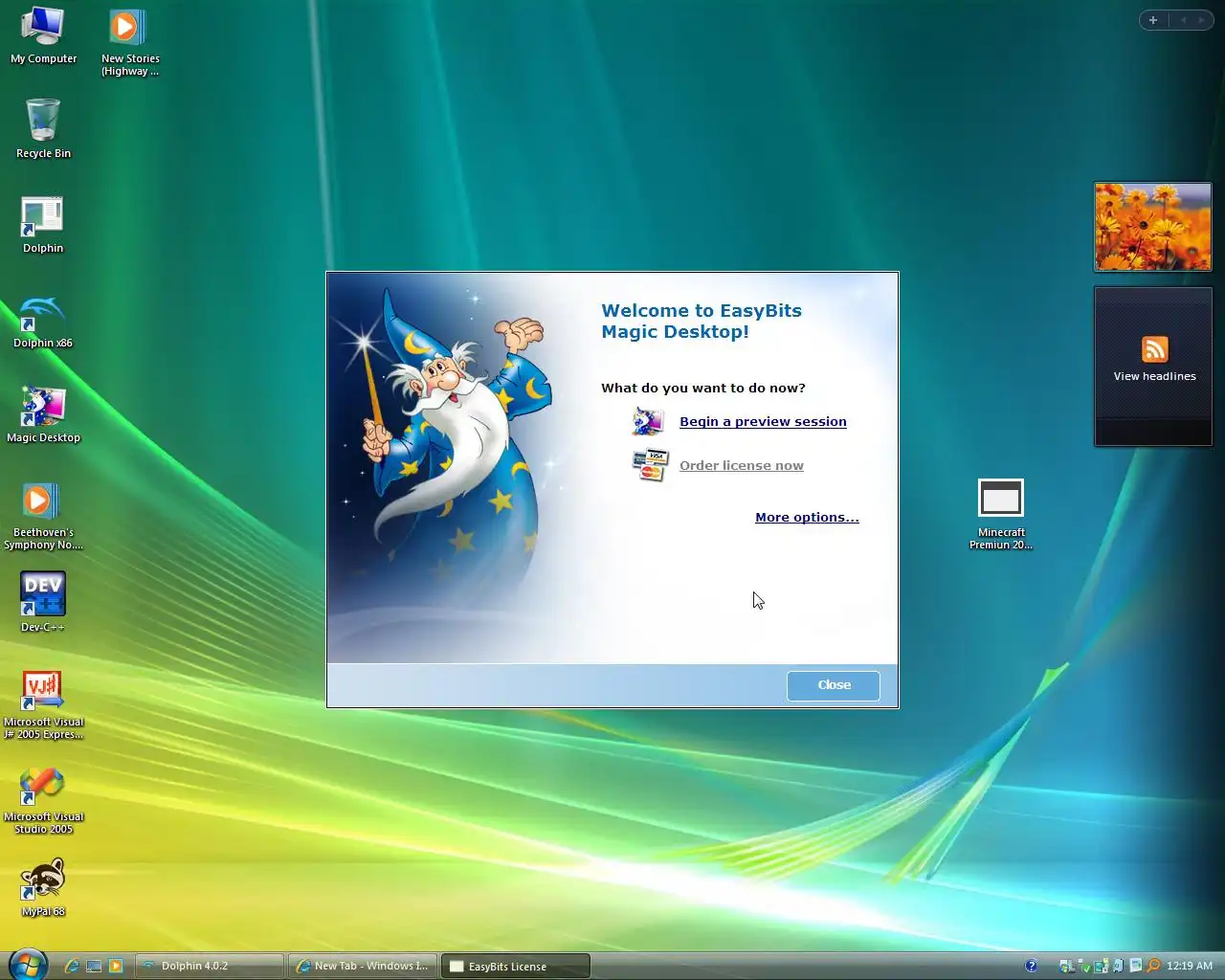Begin a preview session link
The image size is (1225, 980).
pos(763,421)
